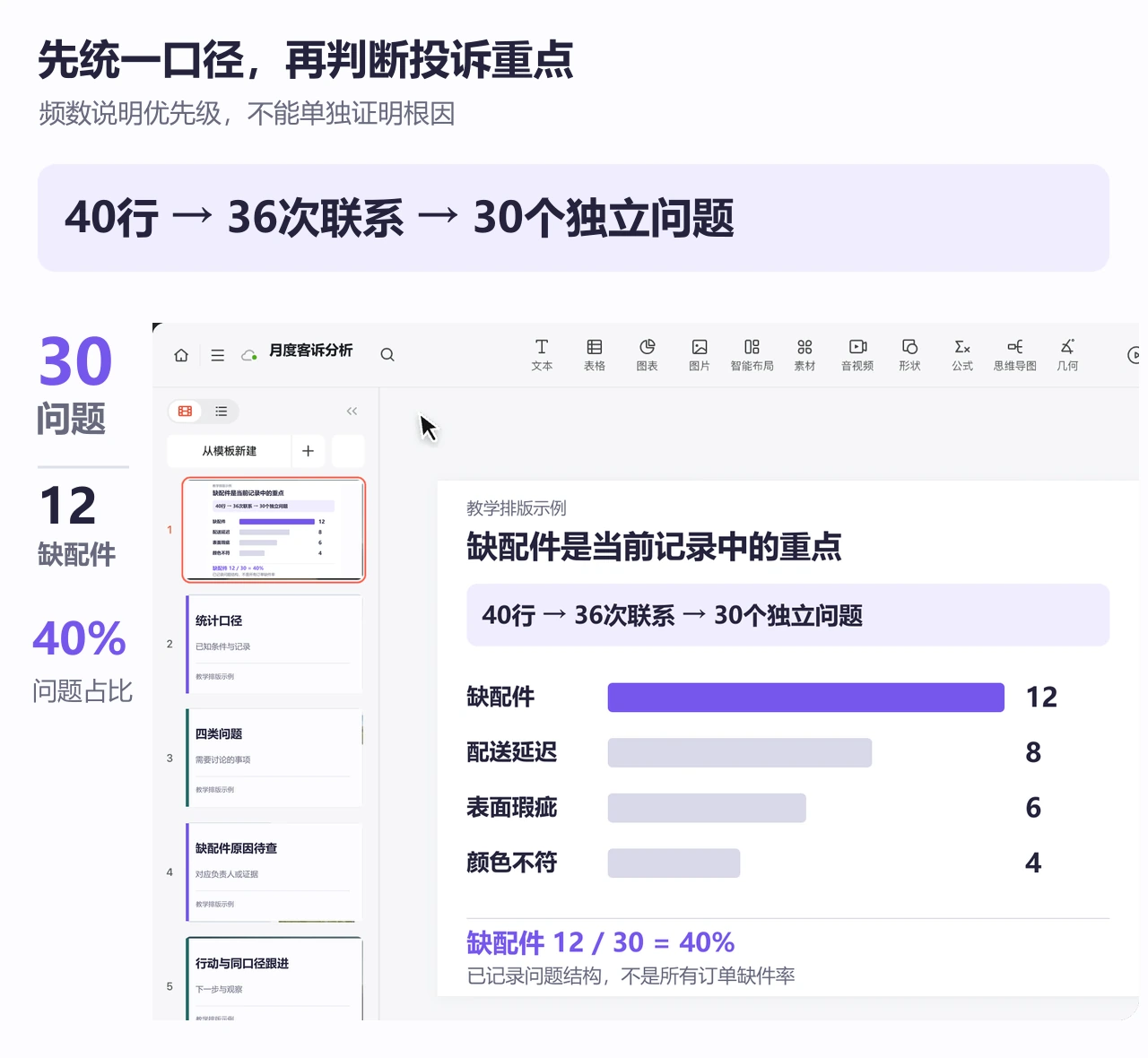Open slide 3 thumbnail 四类问题
This screenshot has height=1058, width=1148.
pyautogui.click(x=274, y=758)
